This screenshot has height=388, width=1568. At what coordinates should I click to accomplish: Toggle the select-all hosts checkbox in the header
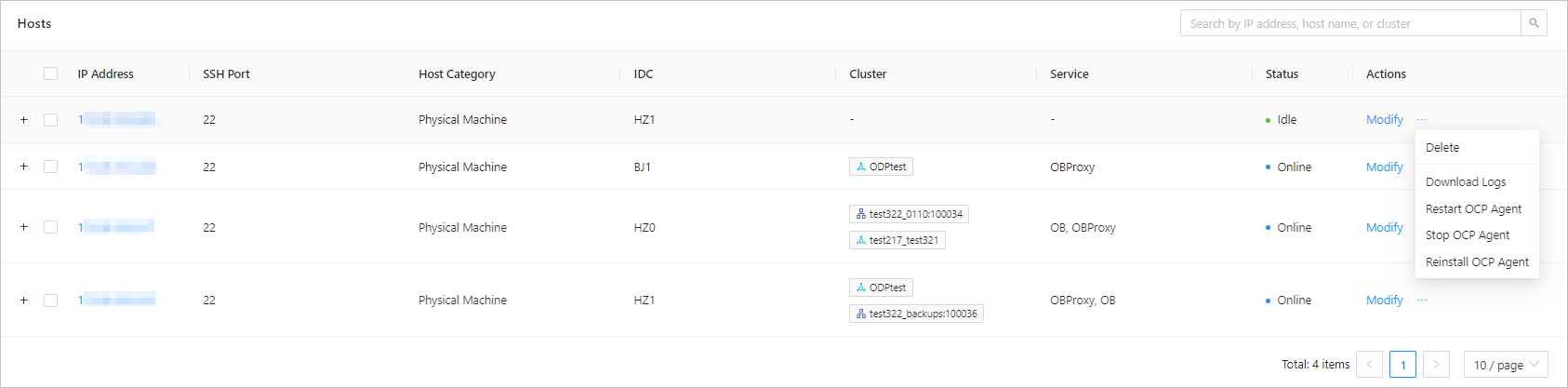[51, 74]
